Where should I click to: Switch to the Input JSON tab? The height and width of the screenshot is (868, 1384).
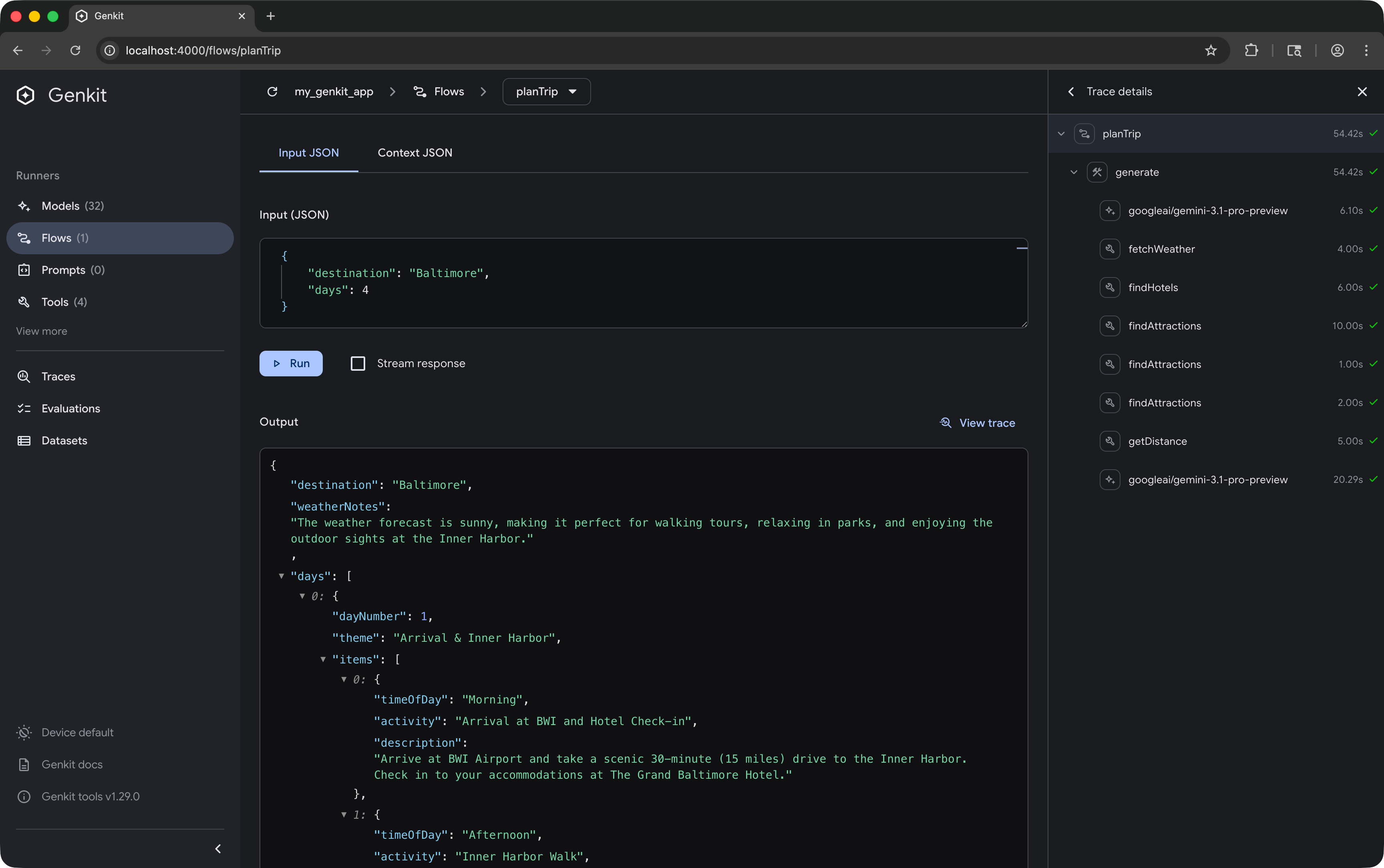click(308, 153)
